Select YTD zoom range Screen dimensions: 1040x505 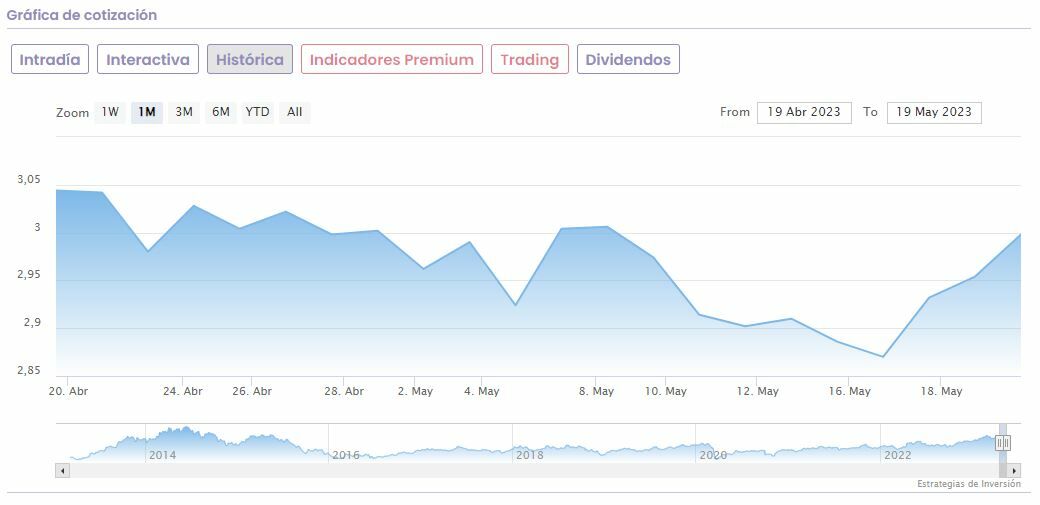tap(257, 112)
